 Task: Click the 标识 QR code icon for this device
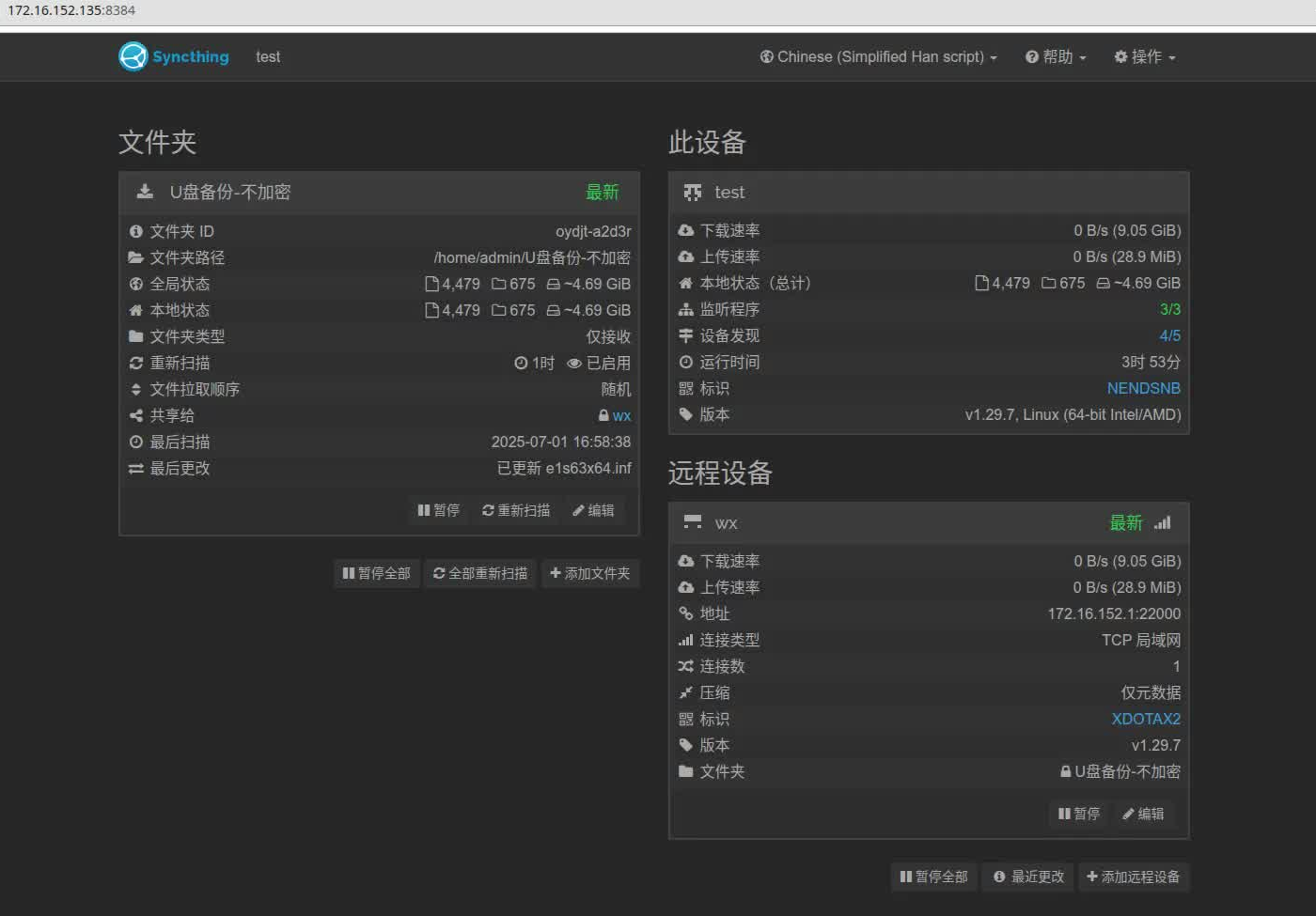click(686, 388)
